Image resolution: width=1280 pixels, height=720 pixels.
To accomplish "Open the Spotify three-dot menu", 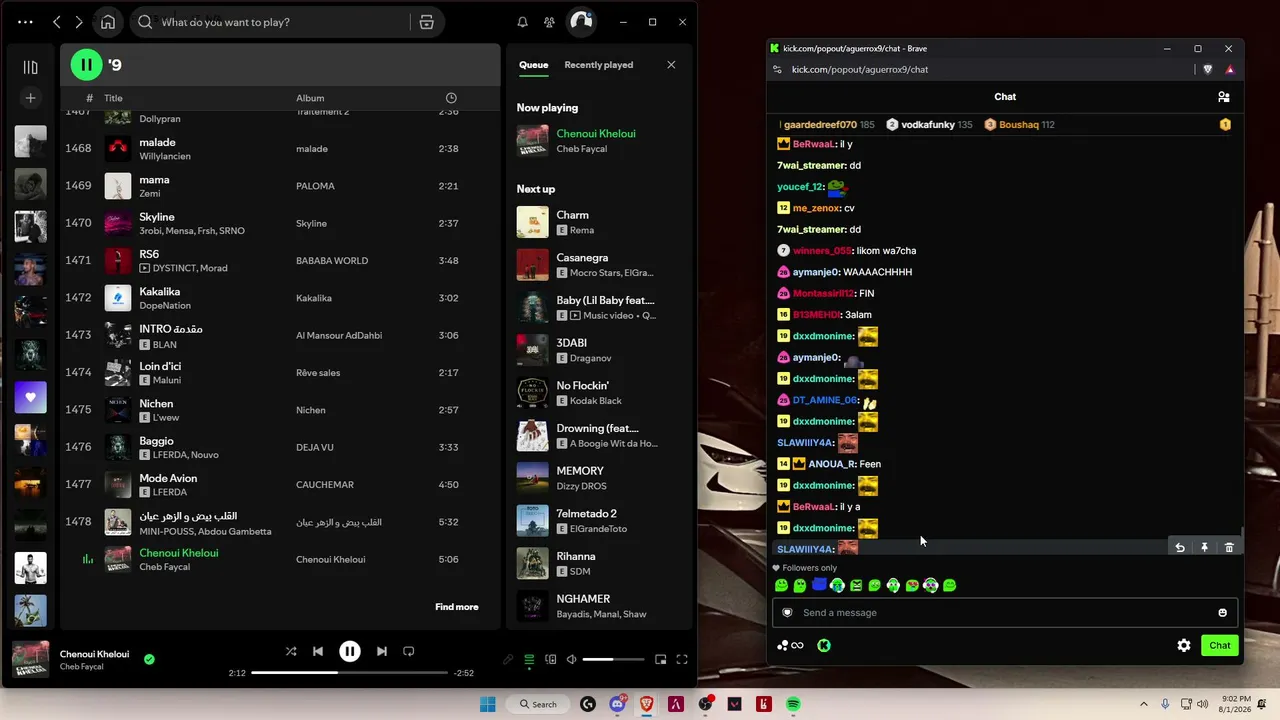I will (25, 22).
